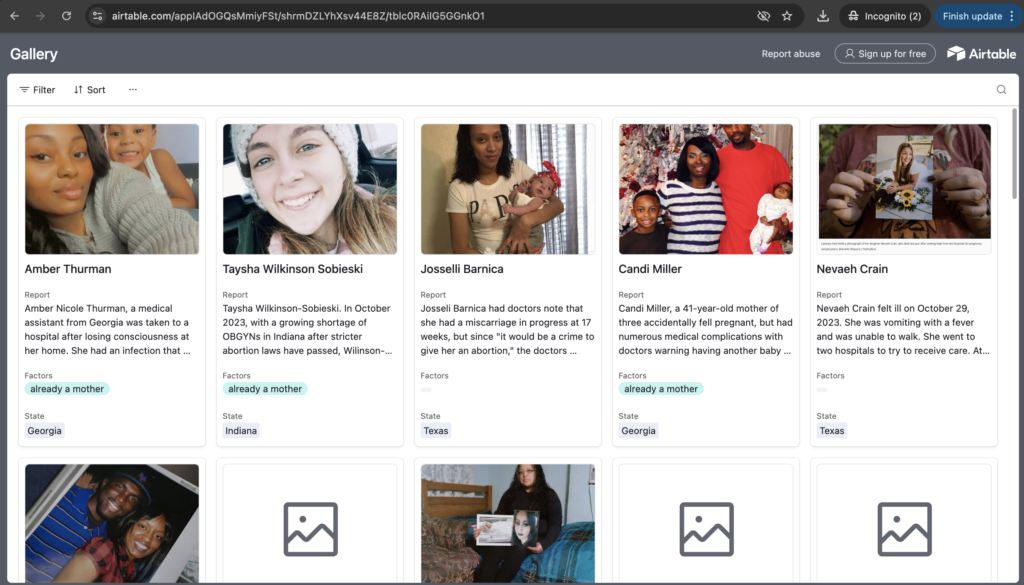Open the more options ellipsis menu
This screenshot has height=585, width=1024.
tap(133, 90)
